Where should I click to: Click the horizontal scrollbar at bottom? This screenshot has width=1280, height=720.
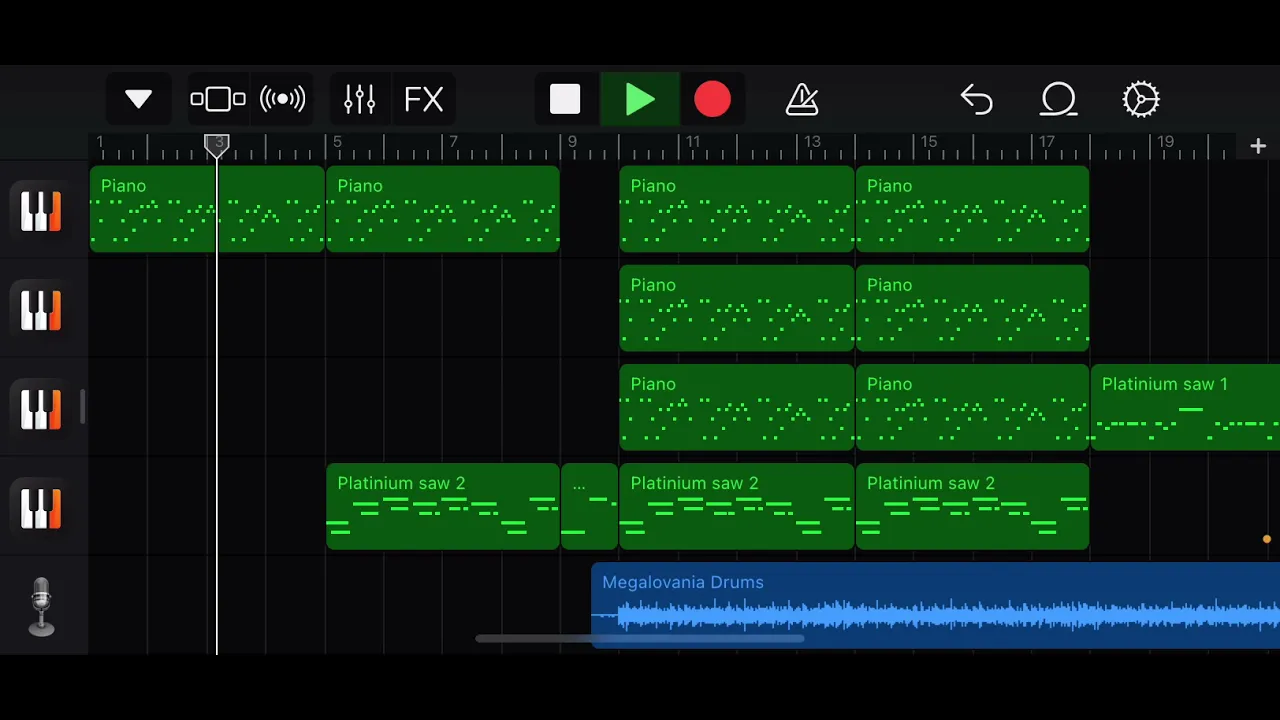pos(640,638)
